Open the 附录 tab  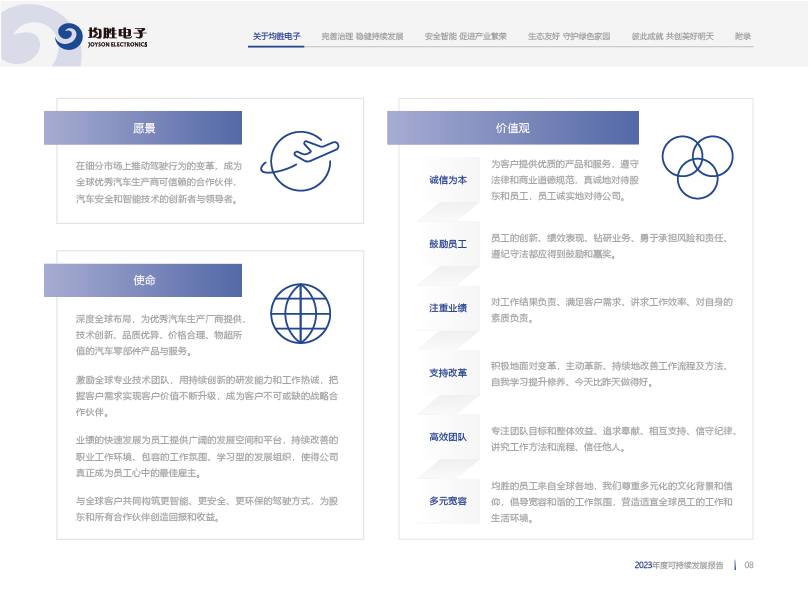tap(743, 36)
